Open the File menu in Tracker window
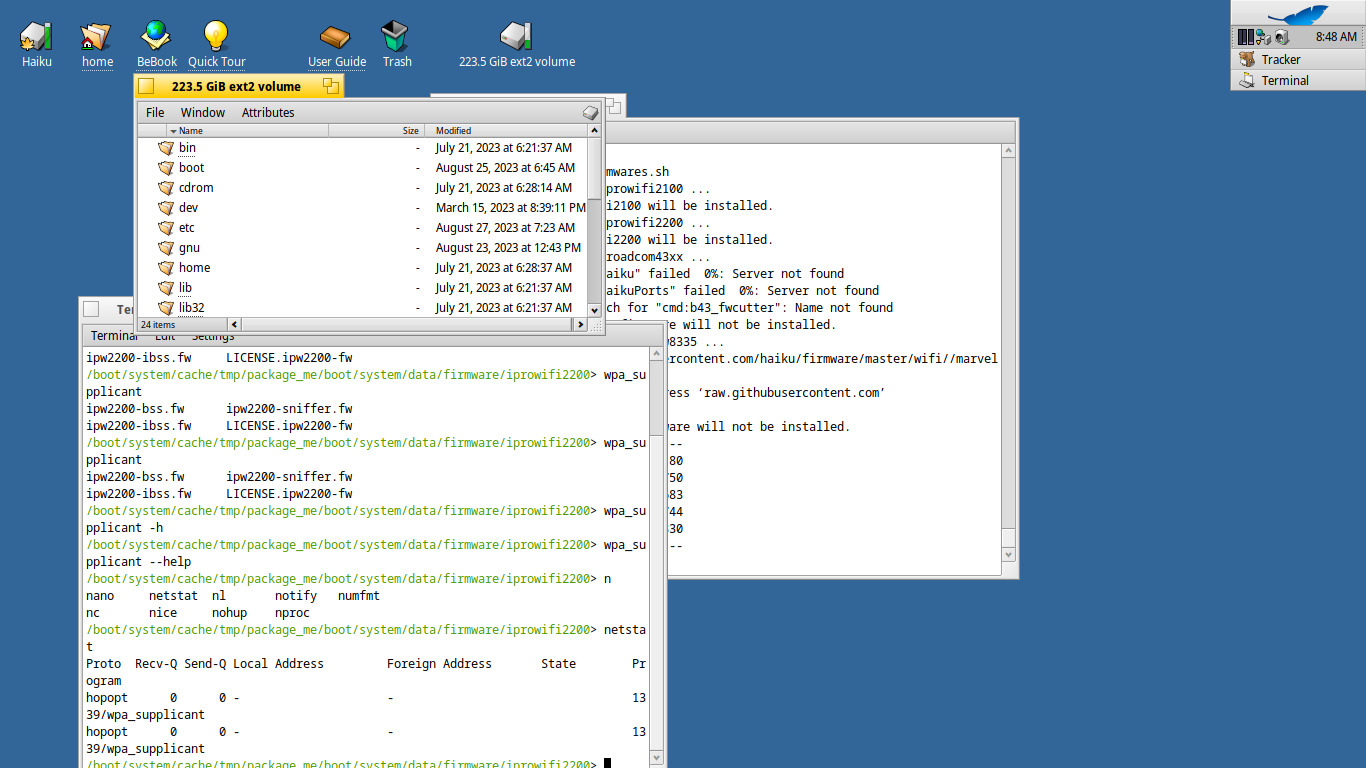Viewport: 1366px width, 768px height. click(155, 113)
